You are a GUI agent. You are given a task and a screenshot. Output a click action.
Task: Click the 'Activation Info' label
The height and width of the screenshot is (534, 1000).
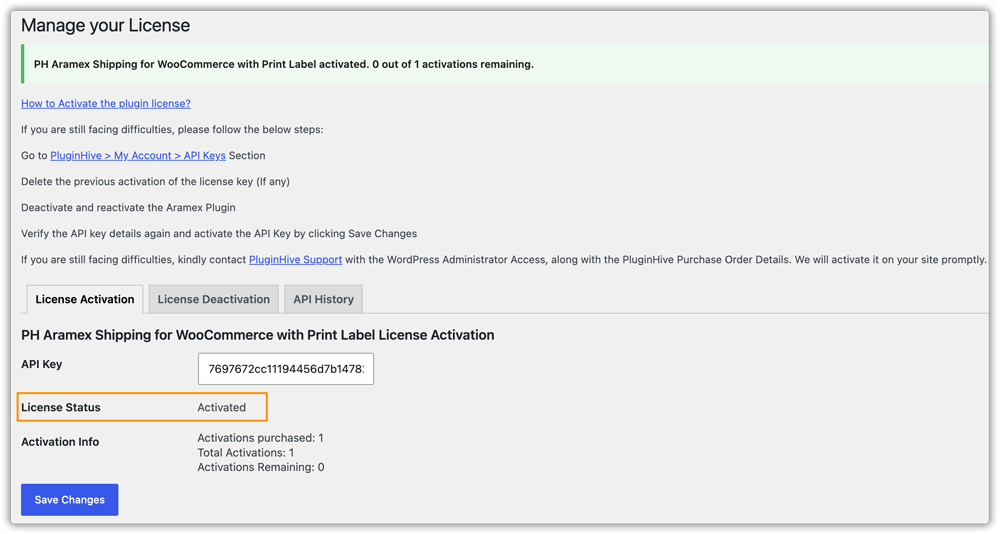pyautogui.click(x=60, y=441)
